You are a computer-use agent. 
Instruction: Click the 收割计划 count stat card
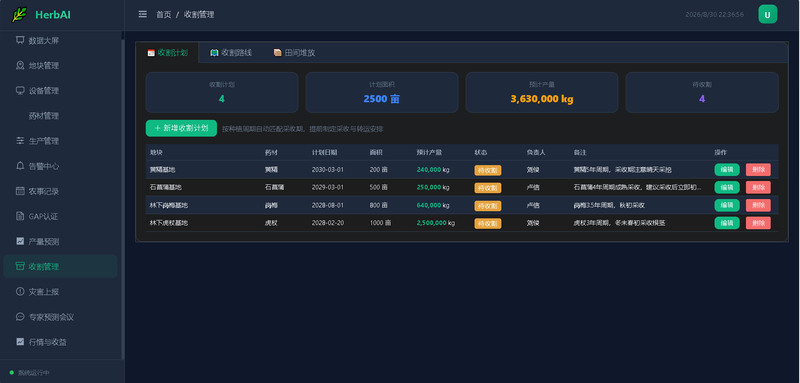click(222, 92)
